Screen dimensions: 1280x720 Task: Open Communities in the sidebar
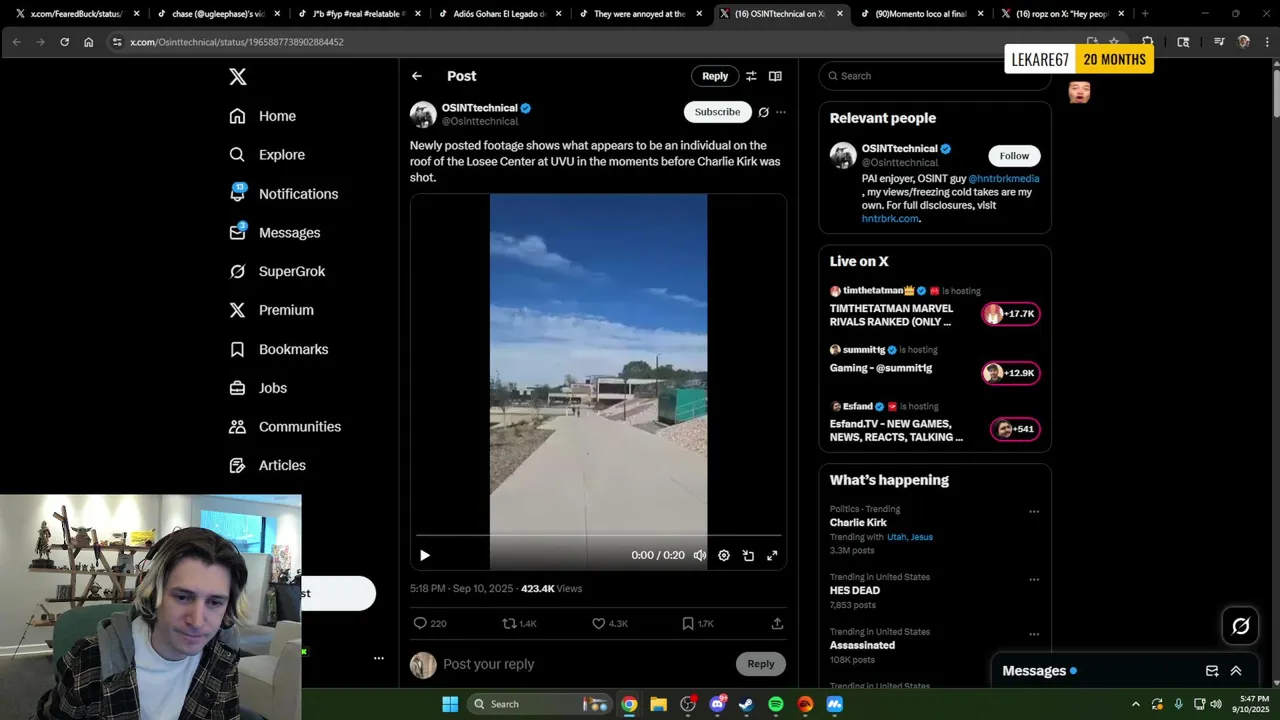[285, 426]
